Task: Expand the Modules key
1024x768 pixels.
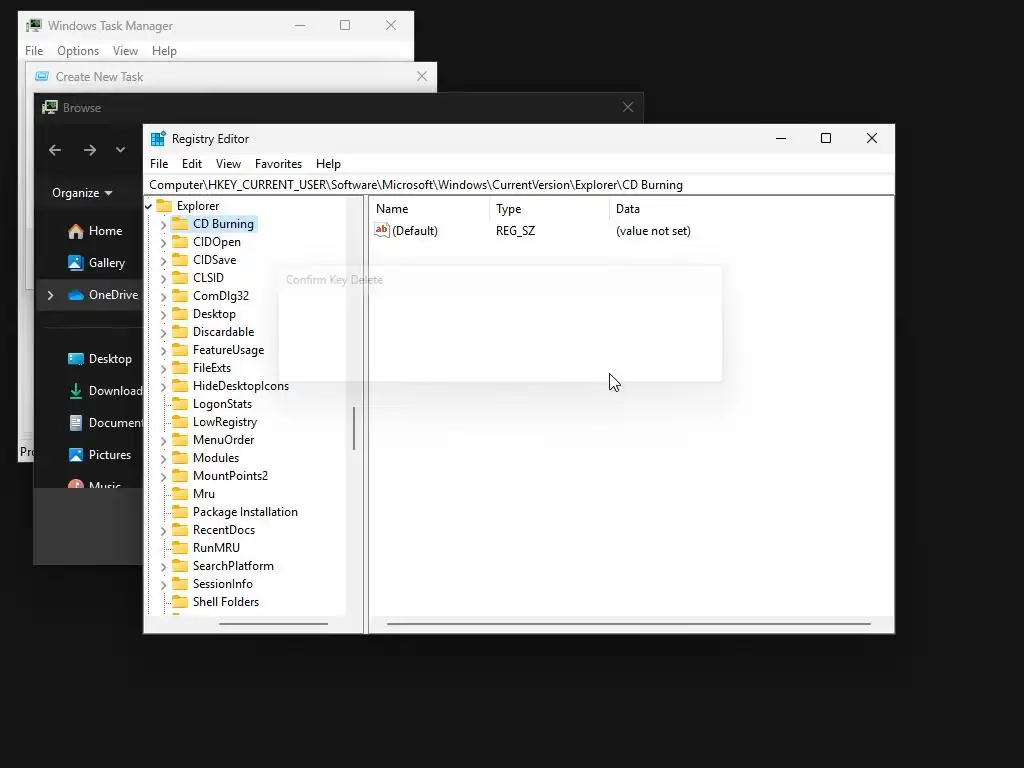Action: 163,458
